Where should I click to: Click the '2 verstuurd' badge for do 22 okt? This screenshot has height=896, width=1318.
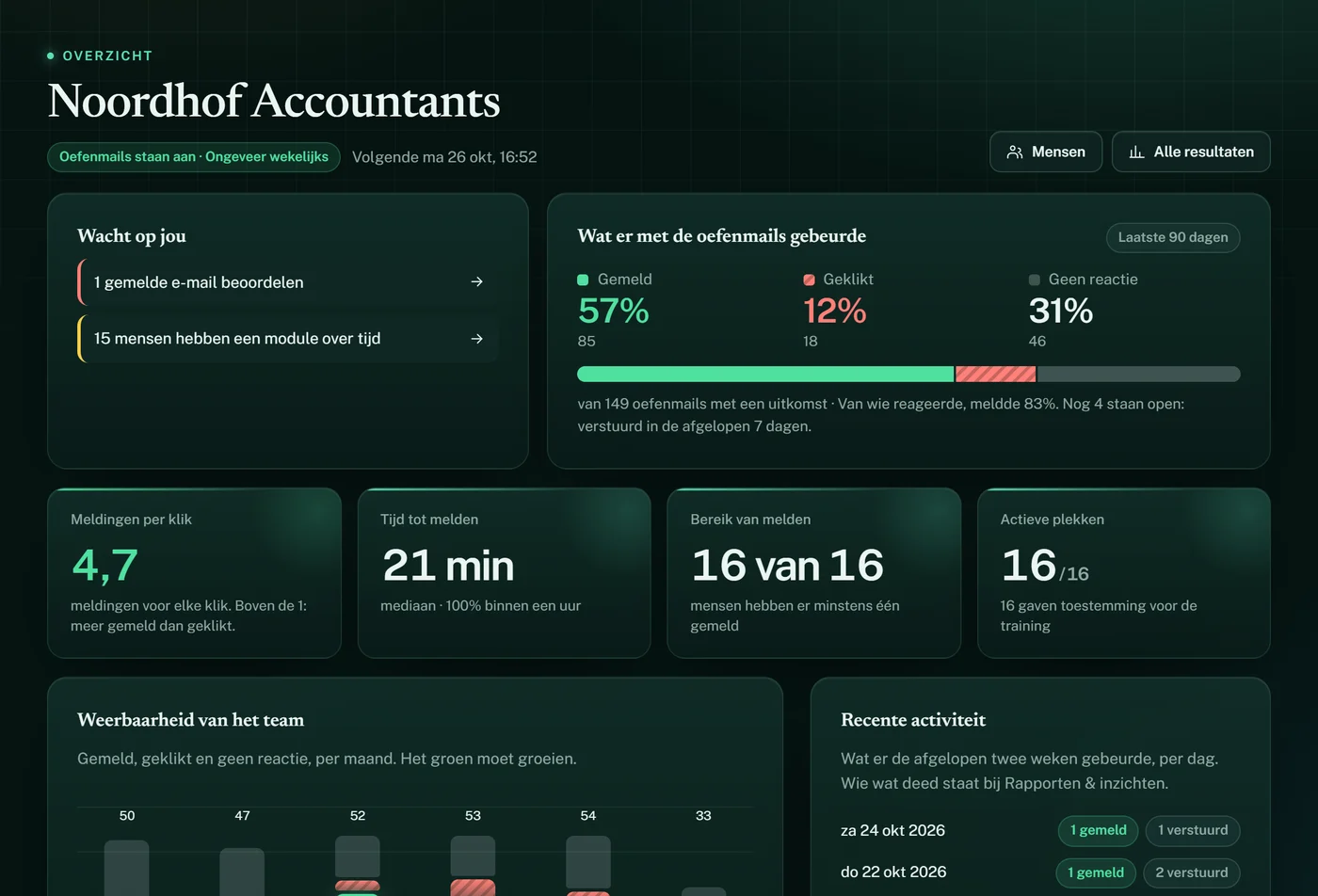click(x=1192, y=872)
